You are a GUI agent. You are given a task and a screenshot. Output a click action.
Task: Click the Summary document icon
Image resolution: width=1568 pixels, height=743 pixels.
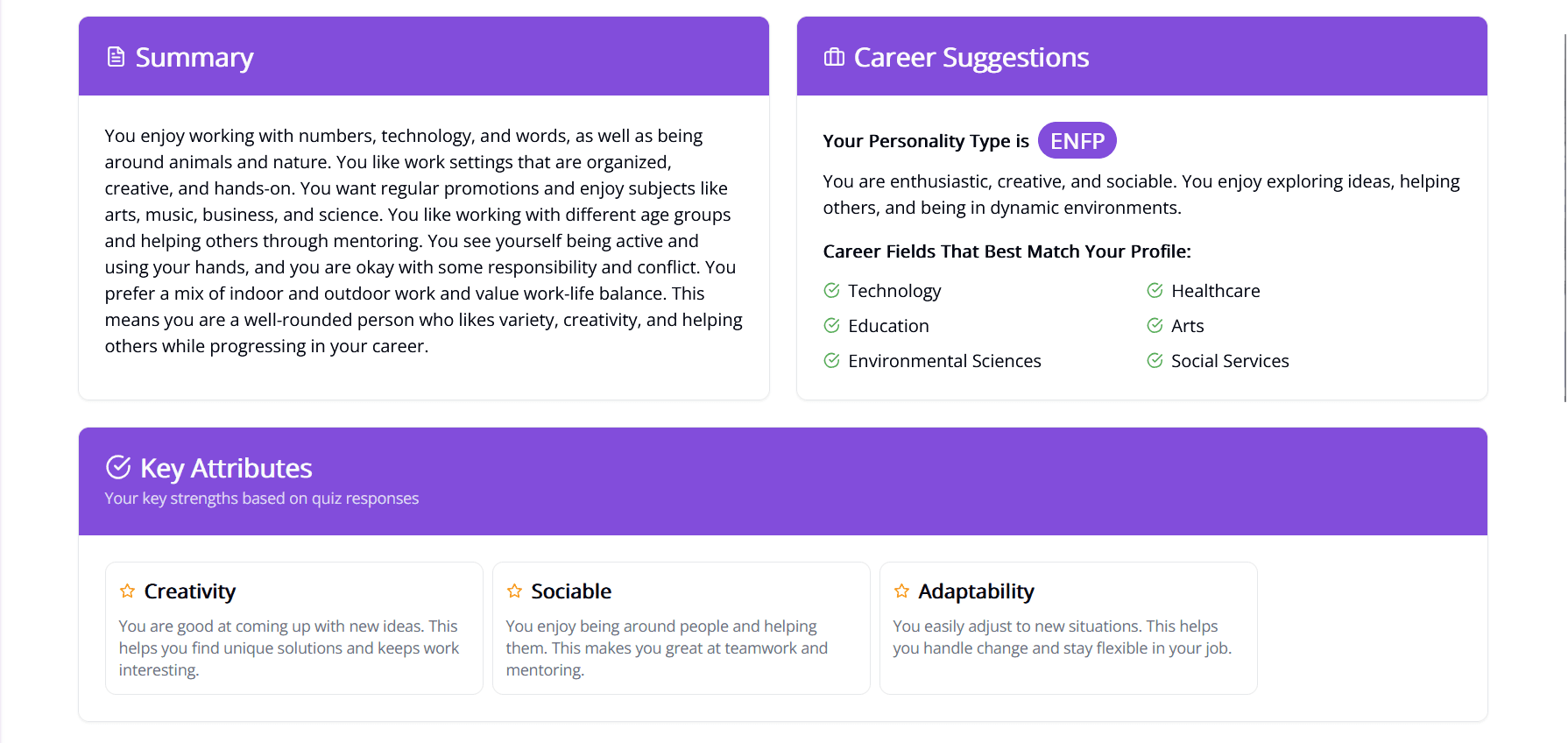pyautogui.click(x=116, y=57)
